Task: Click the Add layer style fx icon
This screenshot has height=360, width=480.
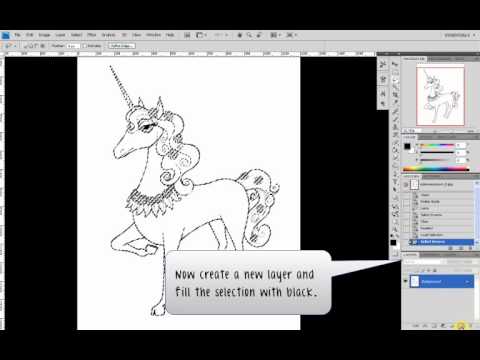Action: (425, 325)
